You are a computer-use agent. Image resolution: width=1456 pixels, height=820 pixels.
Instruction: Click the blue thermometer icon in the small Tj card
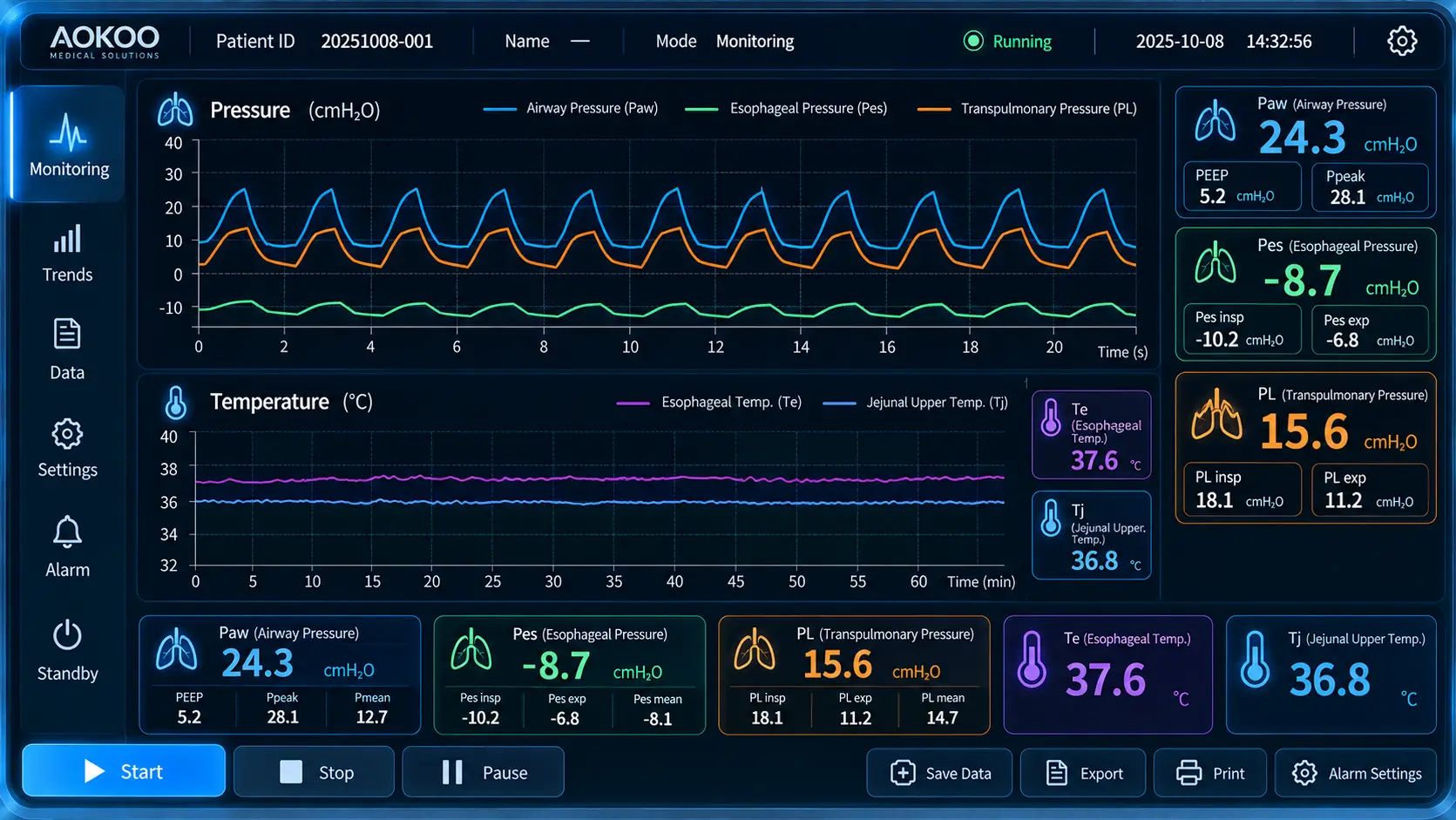[1051, 518]
